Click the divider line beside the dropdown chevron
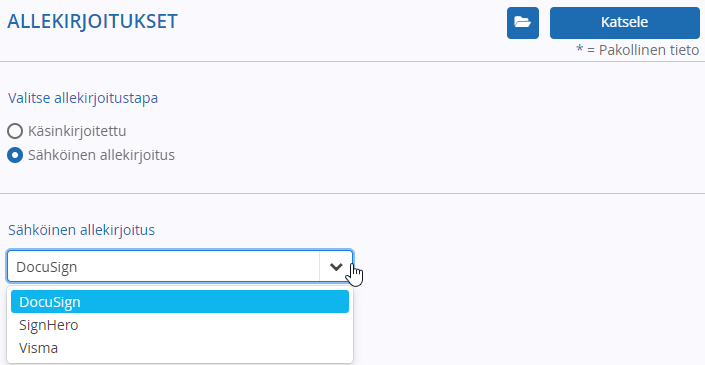Image resolution: width=705 pixels, height=365 pixels. coord(320,266)
